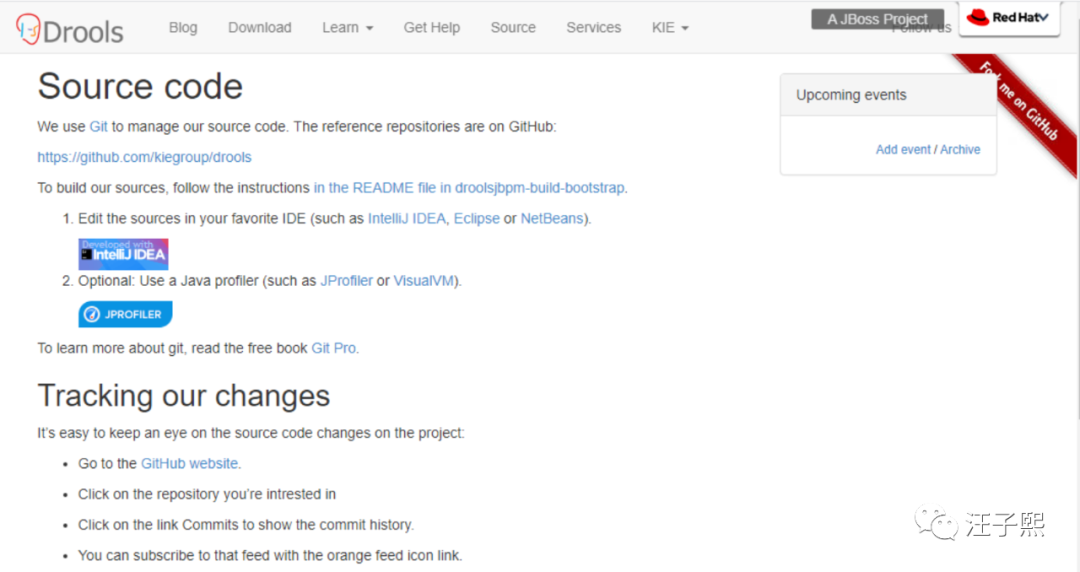Click Add event link
The height and width of the screenshot is (572, 1080).
(903, 150)
